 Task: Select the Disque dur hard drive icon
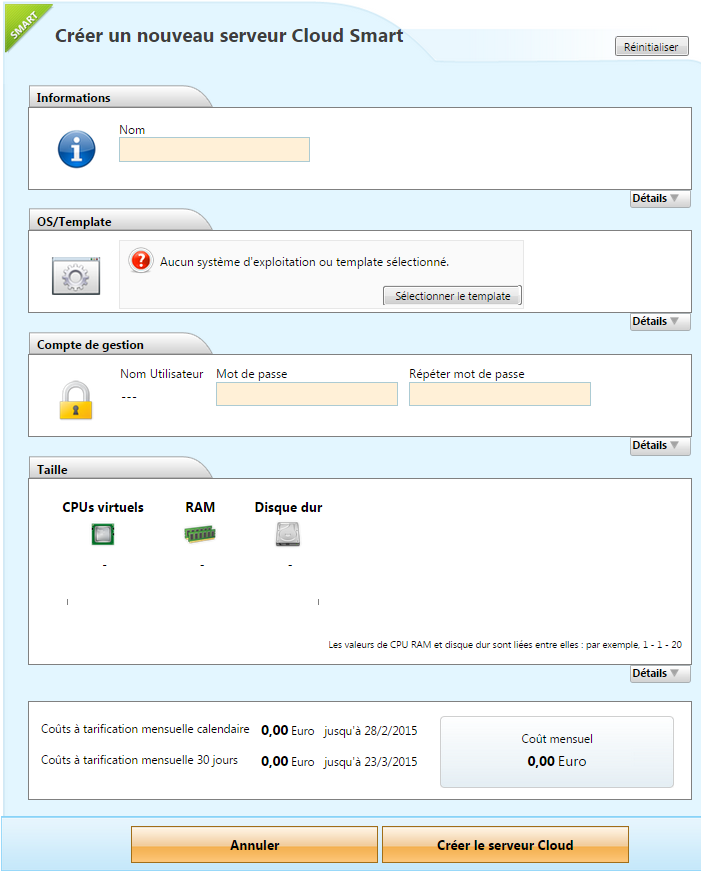tap(287, 536)
